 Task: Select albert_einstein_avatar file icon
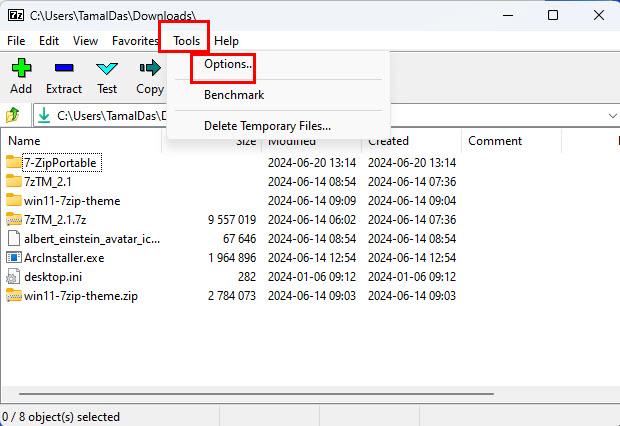(13, 238)
